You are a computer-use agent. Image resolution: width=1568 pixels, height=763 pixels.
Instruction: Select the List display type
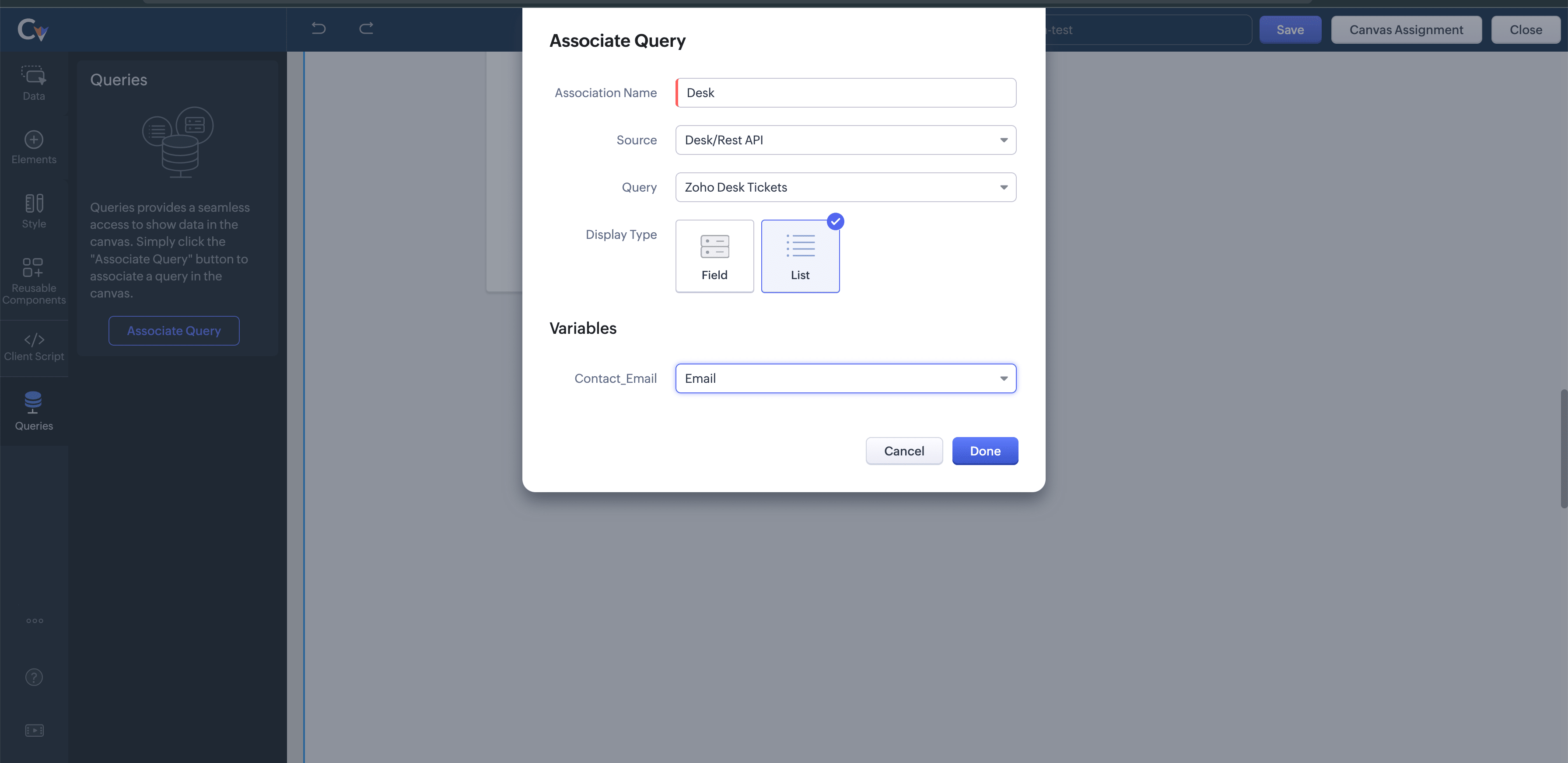[800, 256]
